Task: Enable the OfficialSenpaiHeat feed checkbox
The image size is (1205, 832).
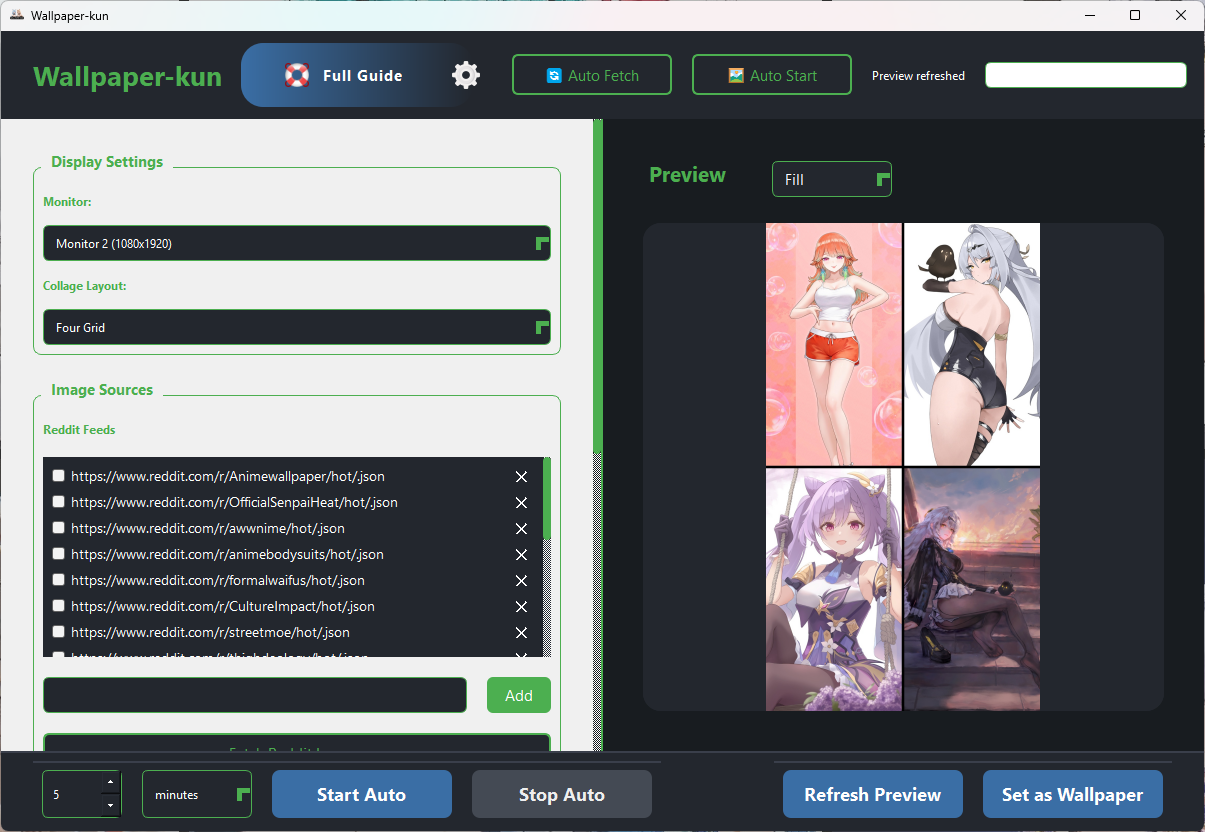Action: (x=59, y=502)
